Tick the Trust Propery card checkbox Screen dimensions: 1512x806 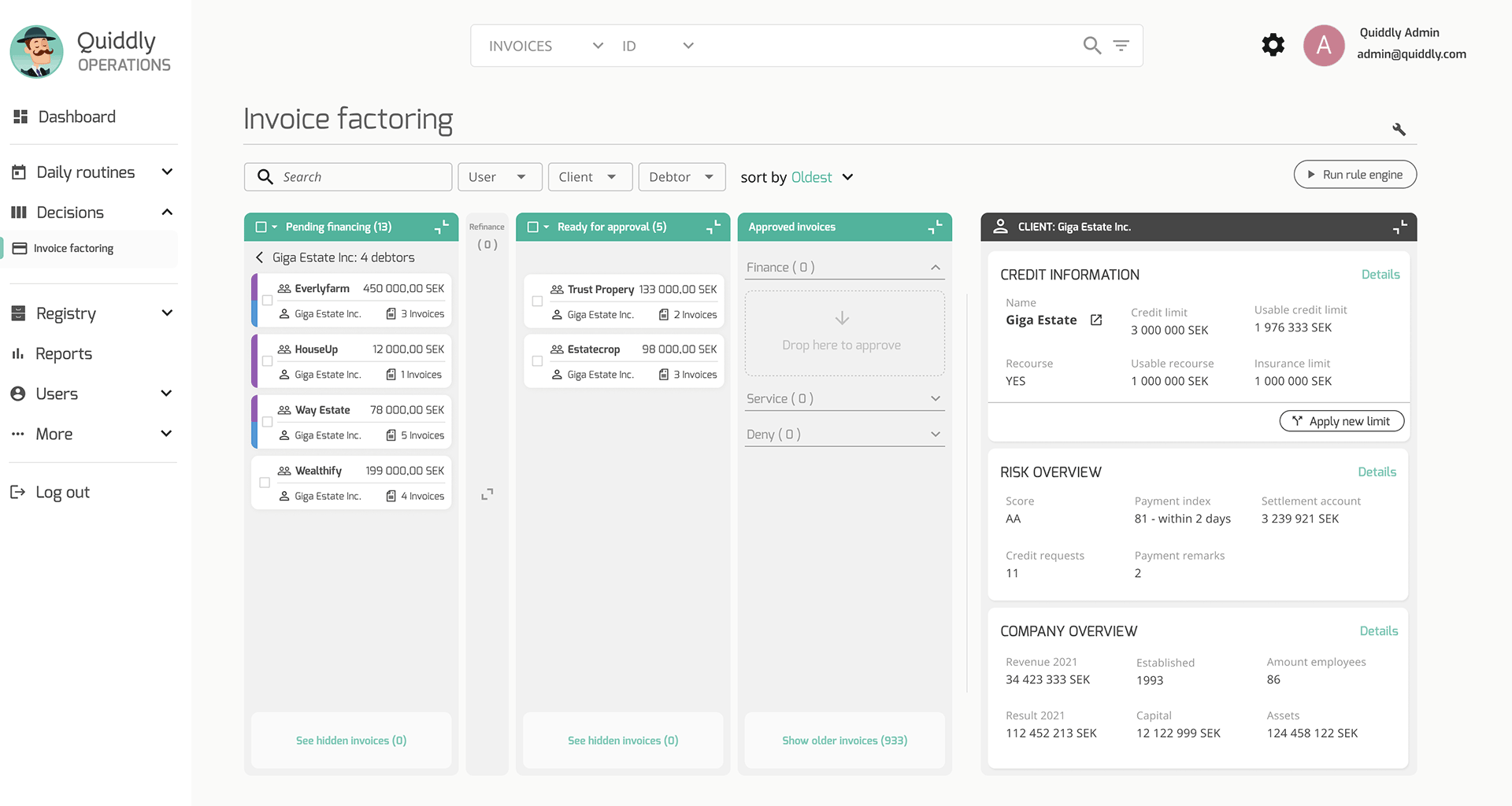pyautogui.click(x=537, y=301)
